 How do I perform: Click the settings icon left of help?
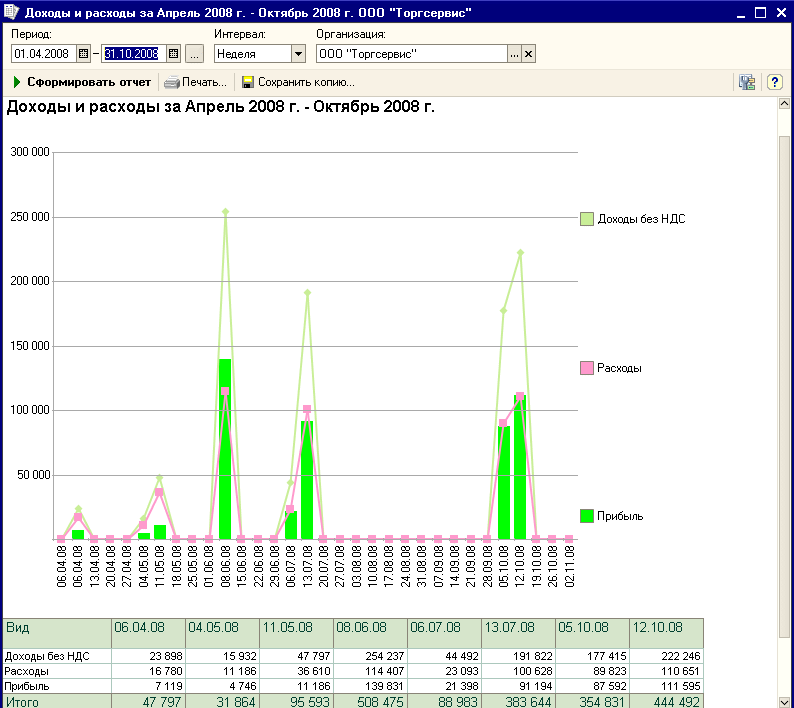coord(746,82)
